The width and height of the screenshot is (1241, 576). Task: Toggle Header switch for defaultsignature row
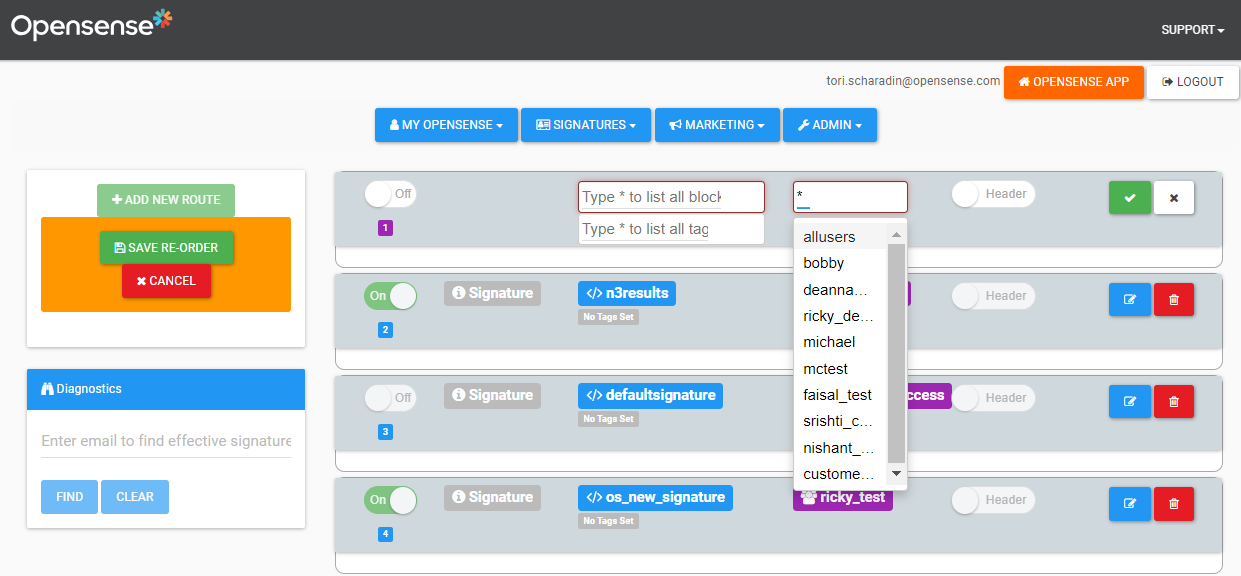(x=993, y=398)
